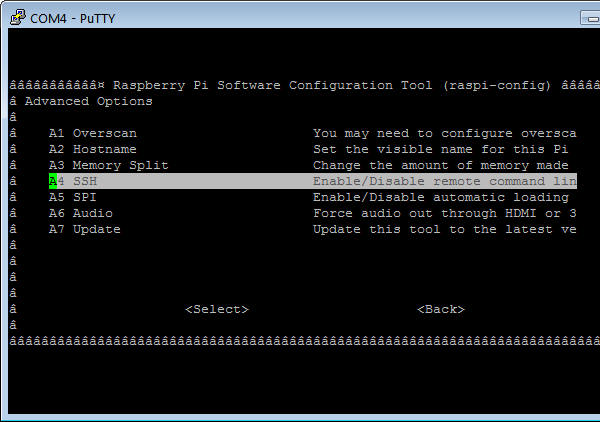The height and width of the screenshot is (422, 600).
Task: Click 'Change the amount of memory made' description
Action: click(x=440, y=165)
